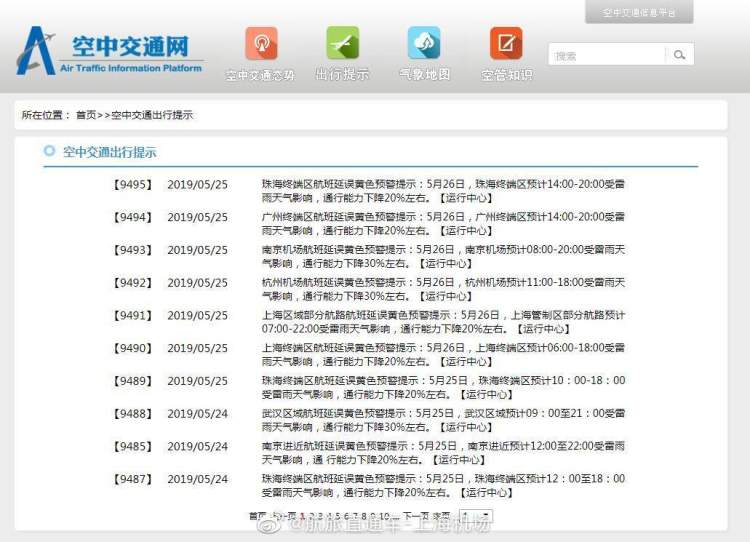Click inside the 搜索 search field

click(606, 56)
